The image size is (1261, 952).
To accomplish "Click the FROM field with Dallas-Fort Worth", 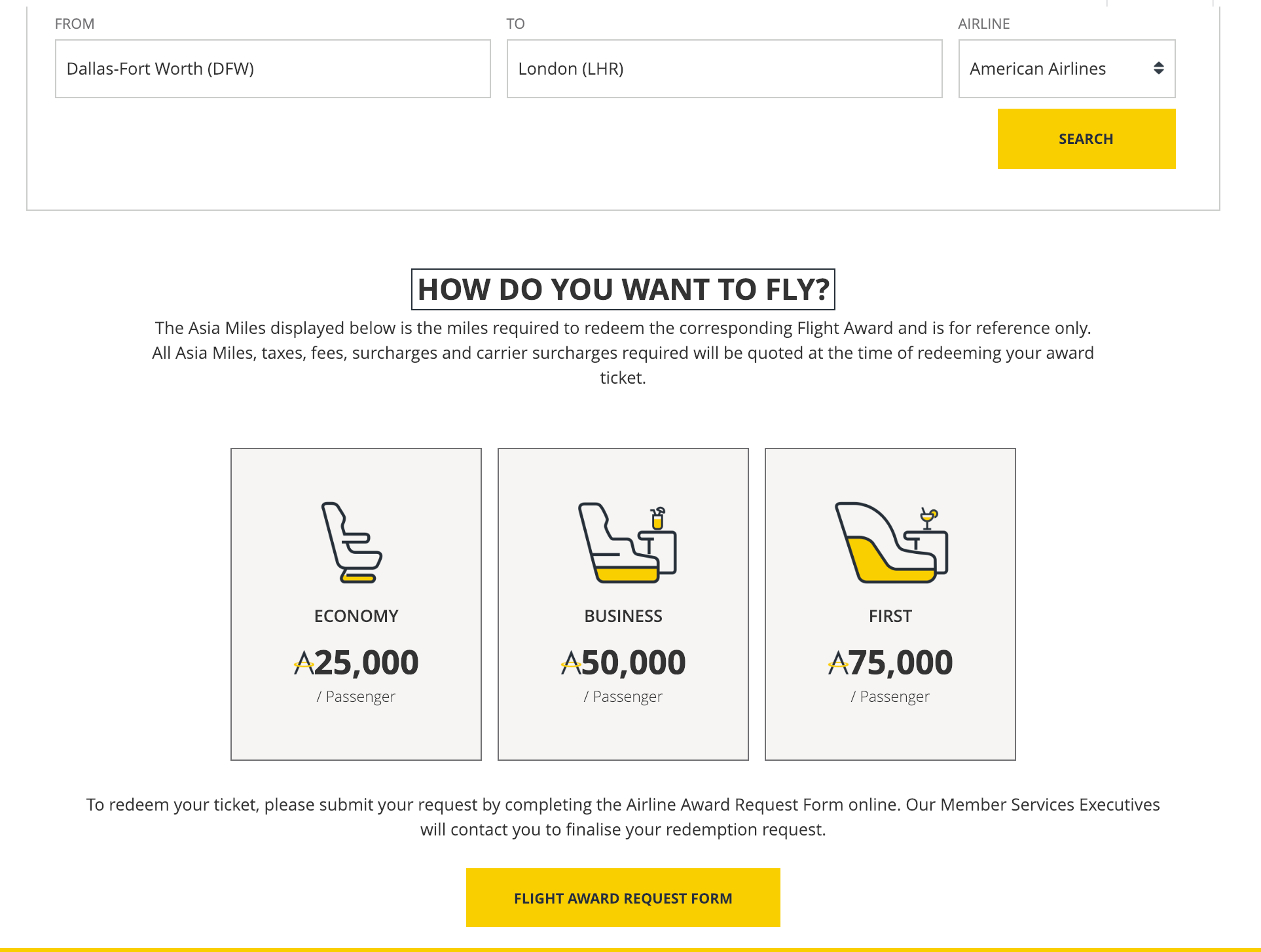I will (x=272, y=69).
